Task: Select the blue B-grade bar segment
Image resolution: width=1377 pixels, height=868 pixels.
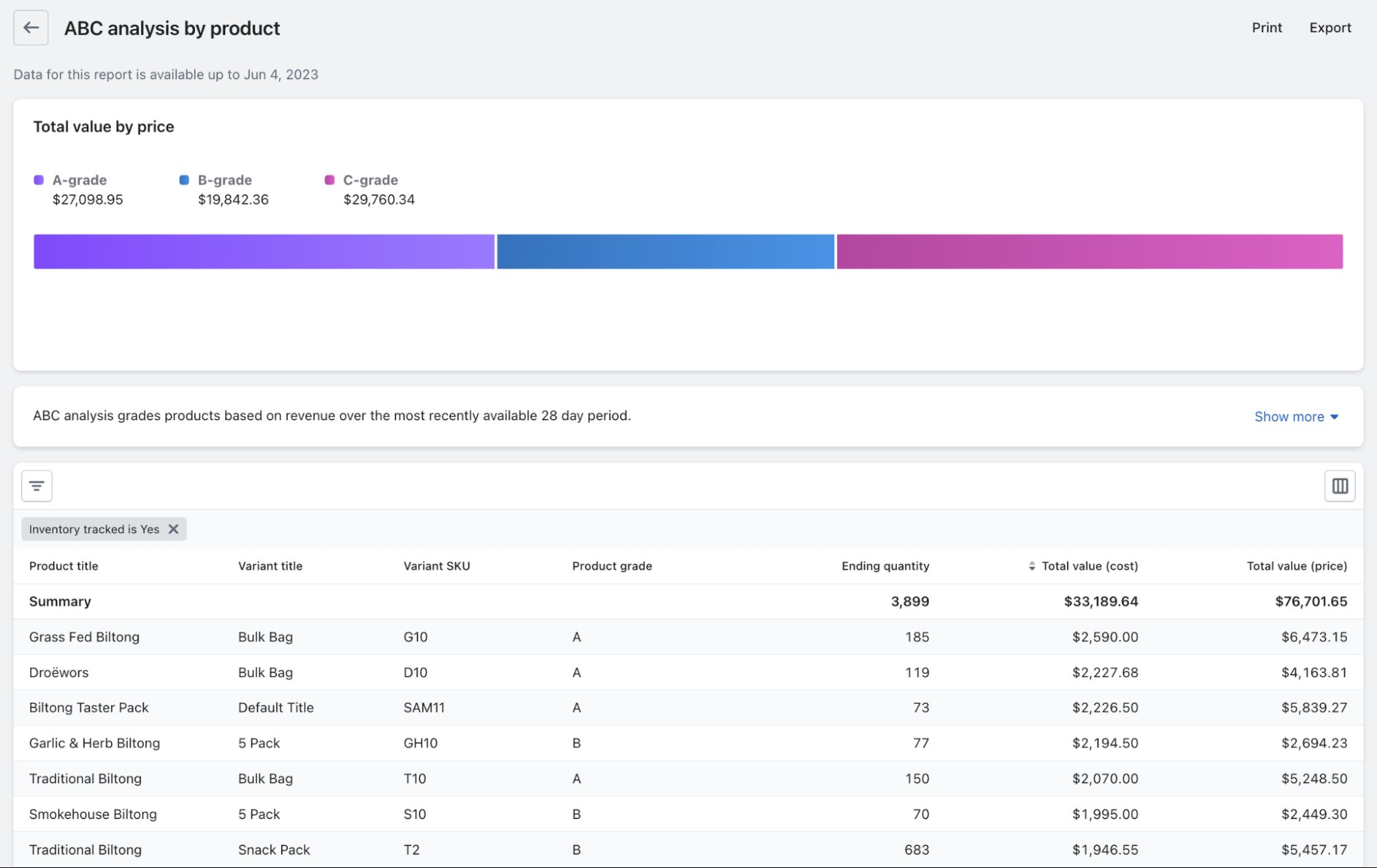Action: 665,251
